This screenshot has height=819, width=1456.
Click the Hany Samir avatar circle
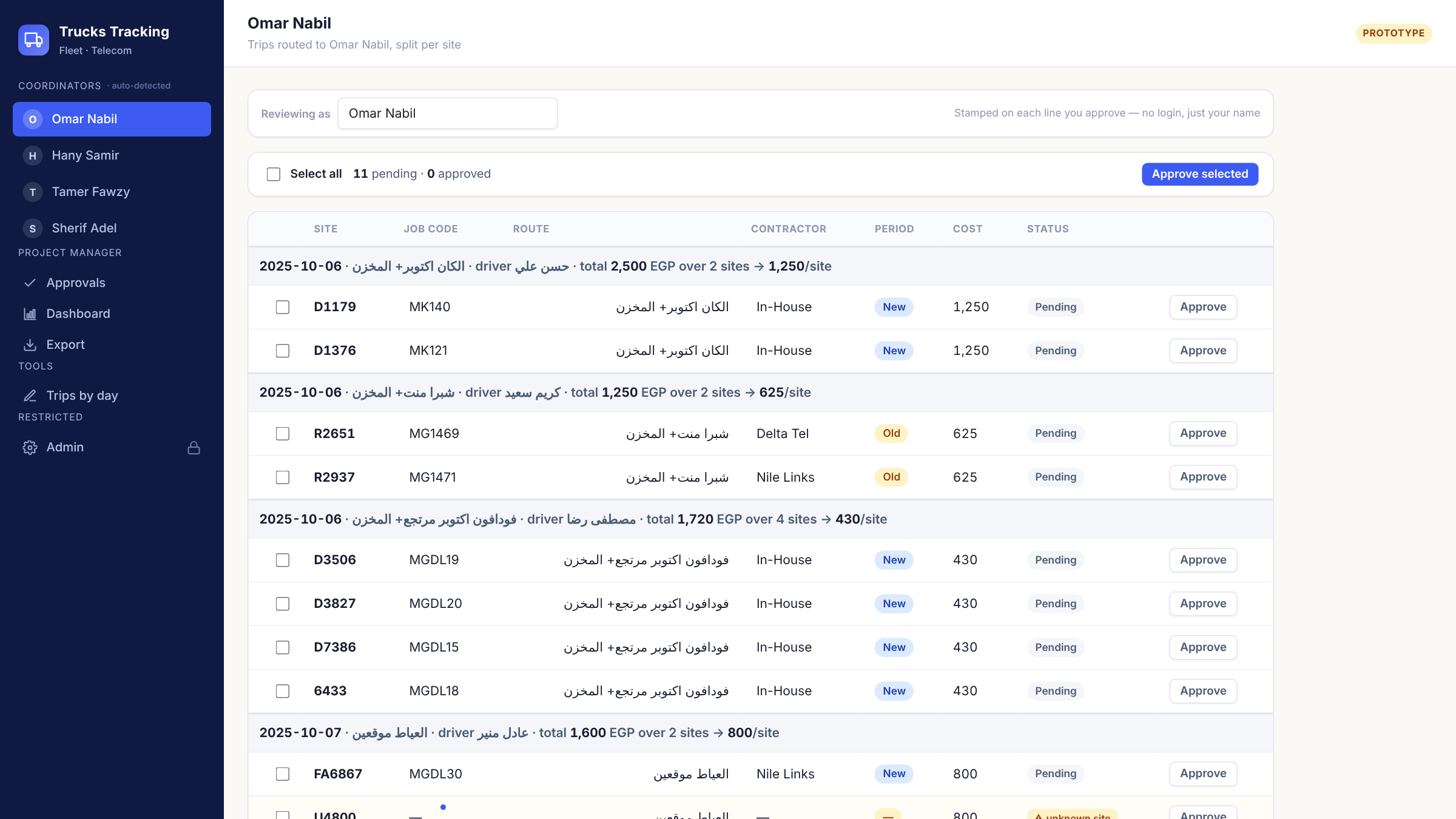[33, 156]
